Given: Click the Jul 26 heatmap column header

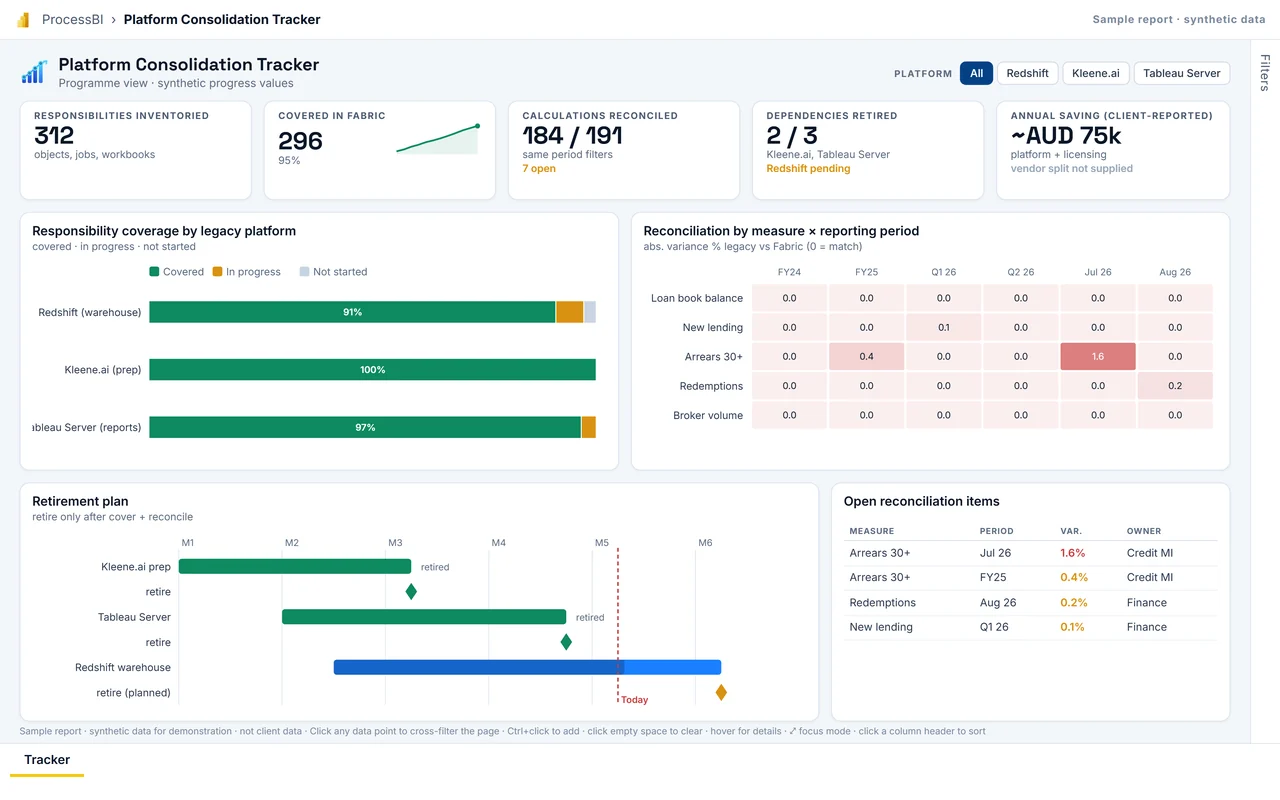Looking at the screenshot, I should [1098, 272].
